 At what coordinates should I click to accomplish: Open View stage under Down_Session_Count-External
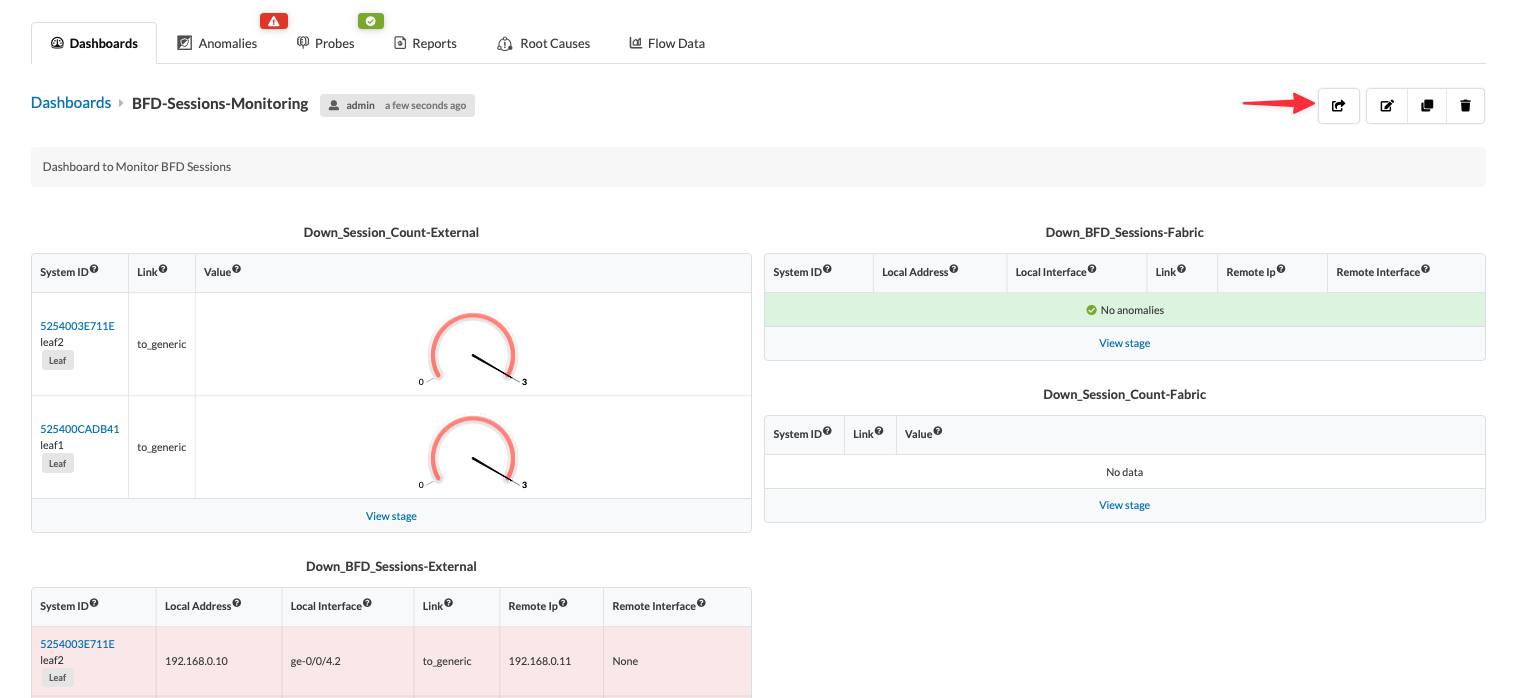[x=391, y=516]
